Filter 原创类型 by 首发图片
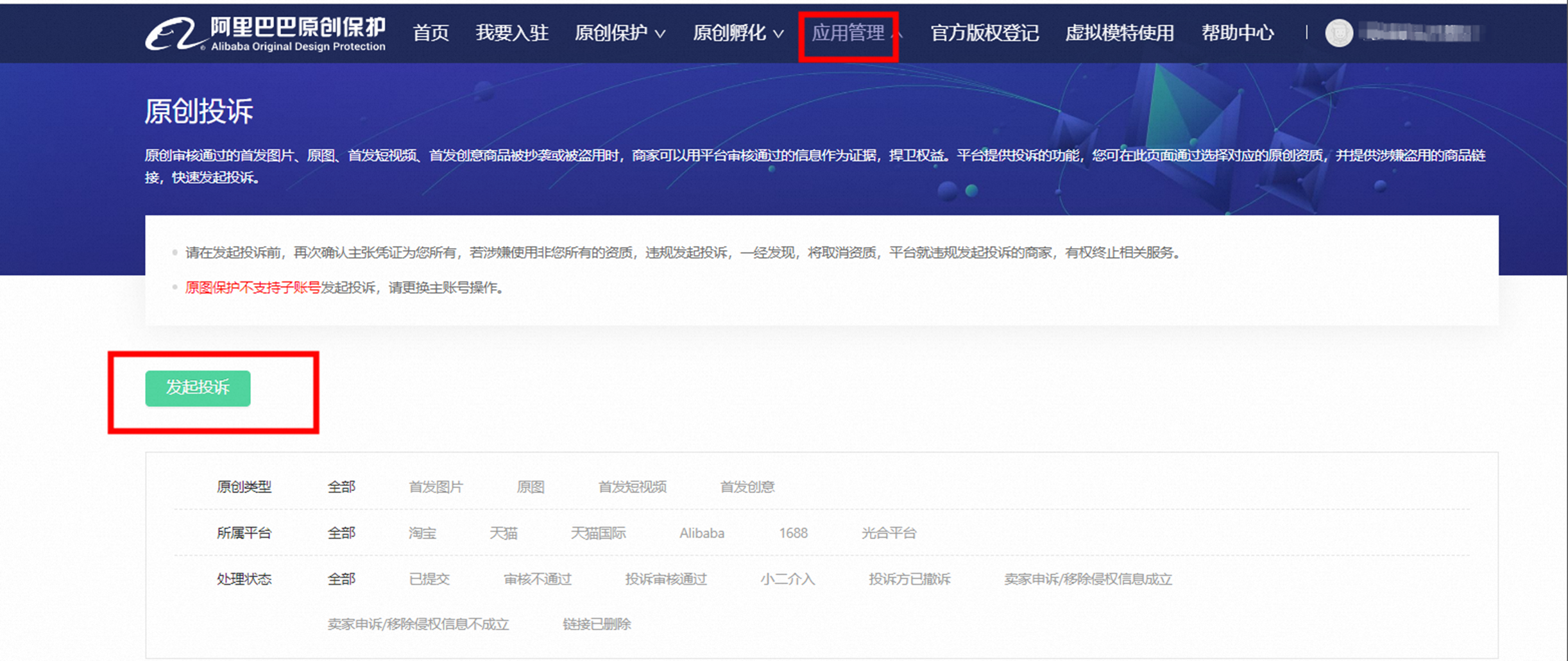 point(436,487)
